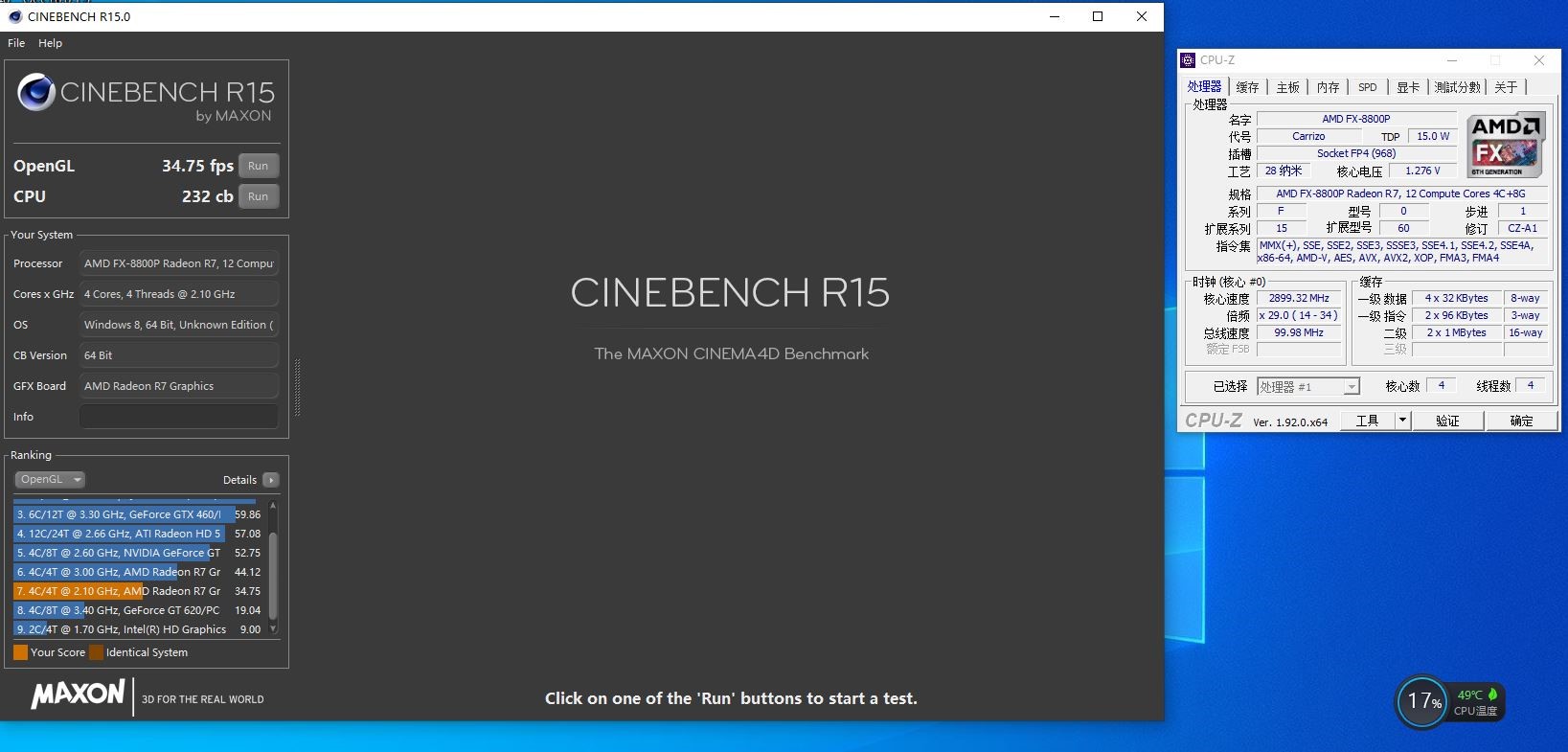Switch to the 缓存 tab in CPU-Z
1568x752 pixels.
click(1247, 87)
